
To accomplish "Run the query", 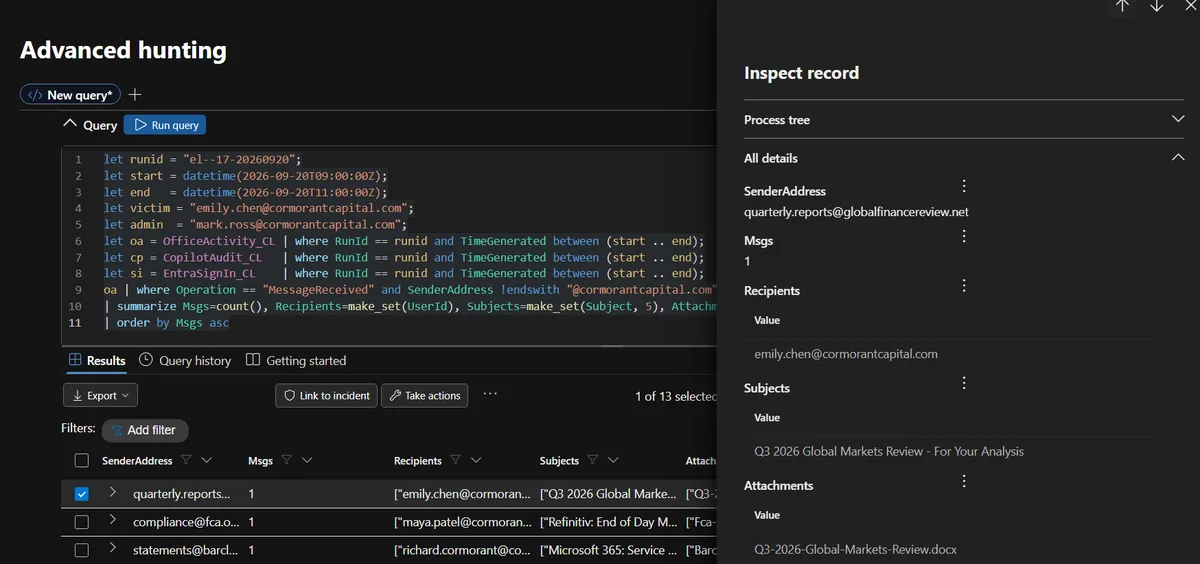I will (x=165, y=125).
